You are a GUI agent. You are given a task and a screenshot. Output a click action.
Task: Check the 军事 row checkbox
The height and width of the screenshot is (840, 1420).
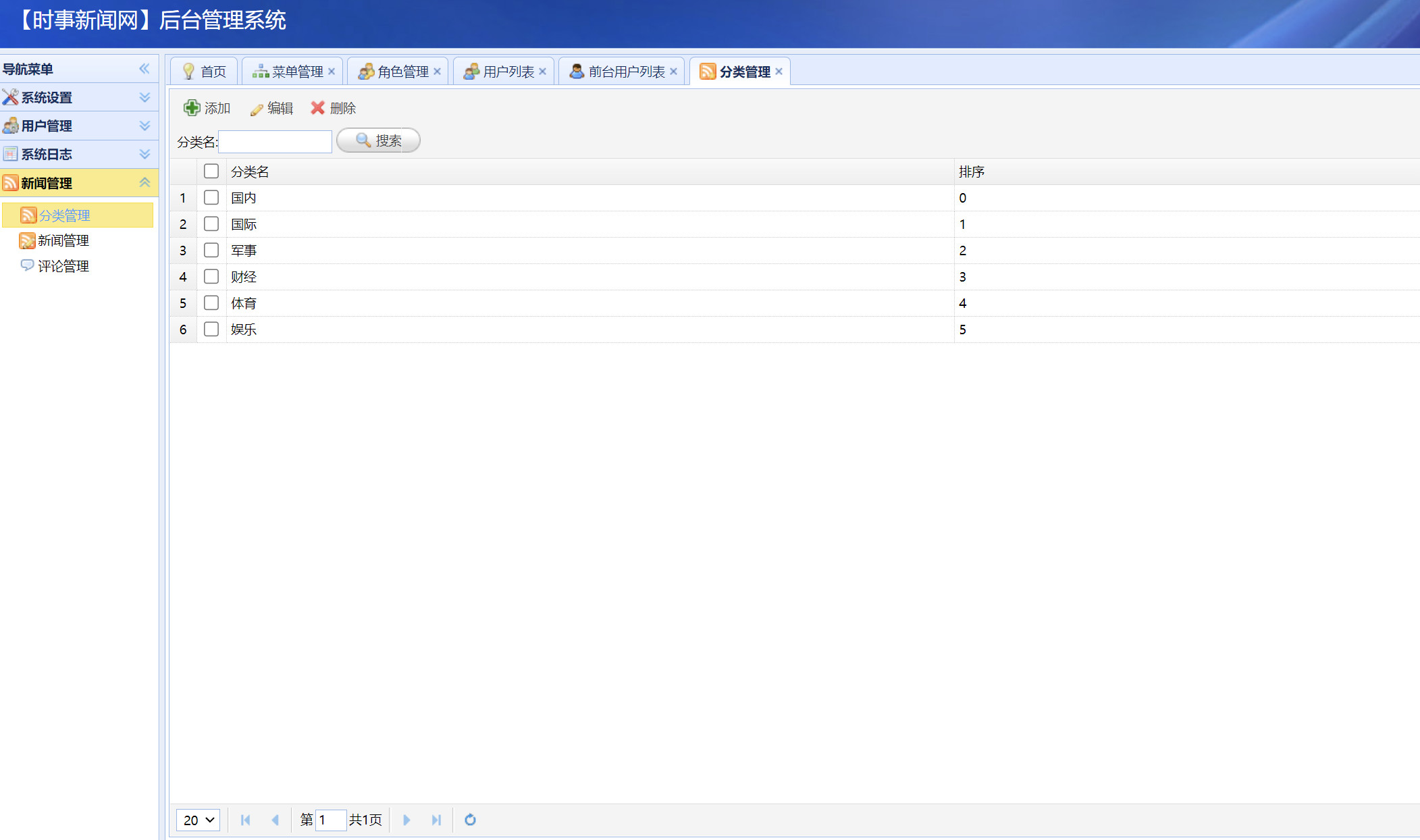pyautogui.click(x=211, y=251)
